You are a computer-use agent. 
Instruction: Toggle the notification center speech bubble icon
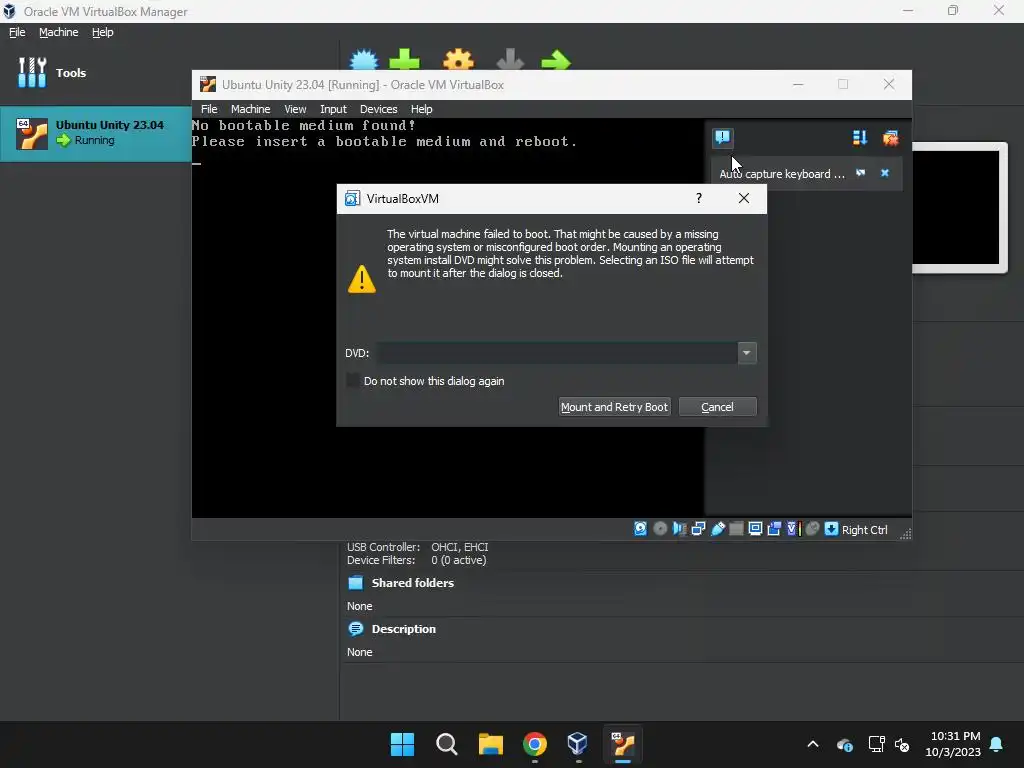(x=722, y=138)
